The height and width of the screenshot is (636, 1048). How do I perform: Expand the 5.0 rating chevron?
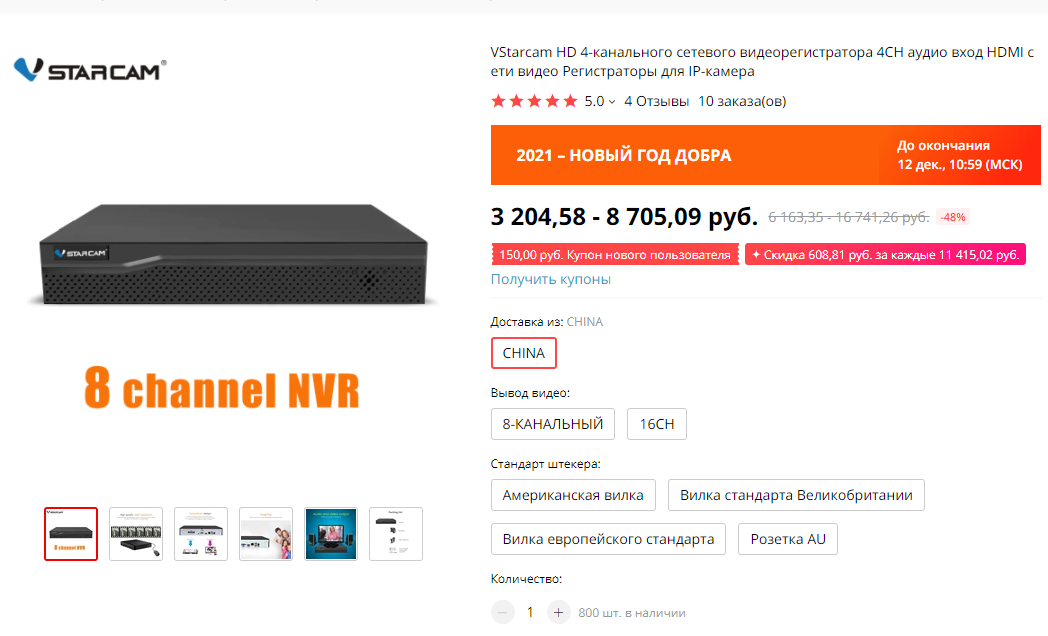pos(612,102)
